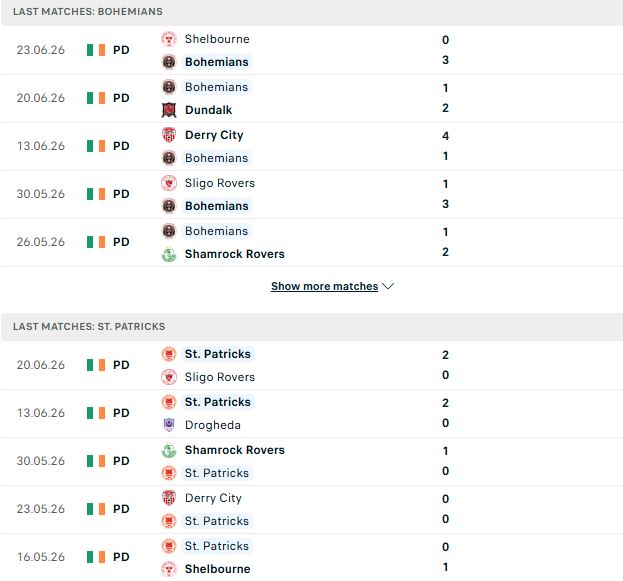Click the St. Patricks crest in the 20.06.26 match

click(169, 354)
